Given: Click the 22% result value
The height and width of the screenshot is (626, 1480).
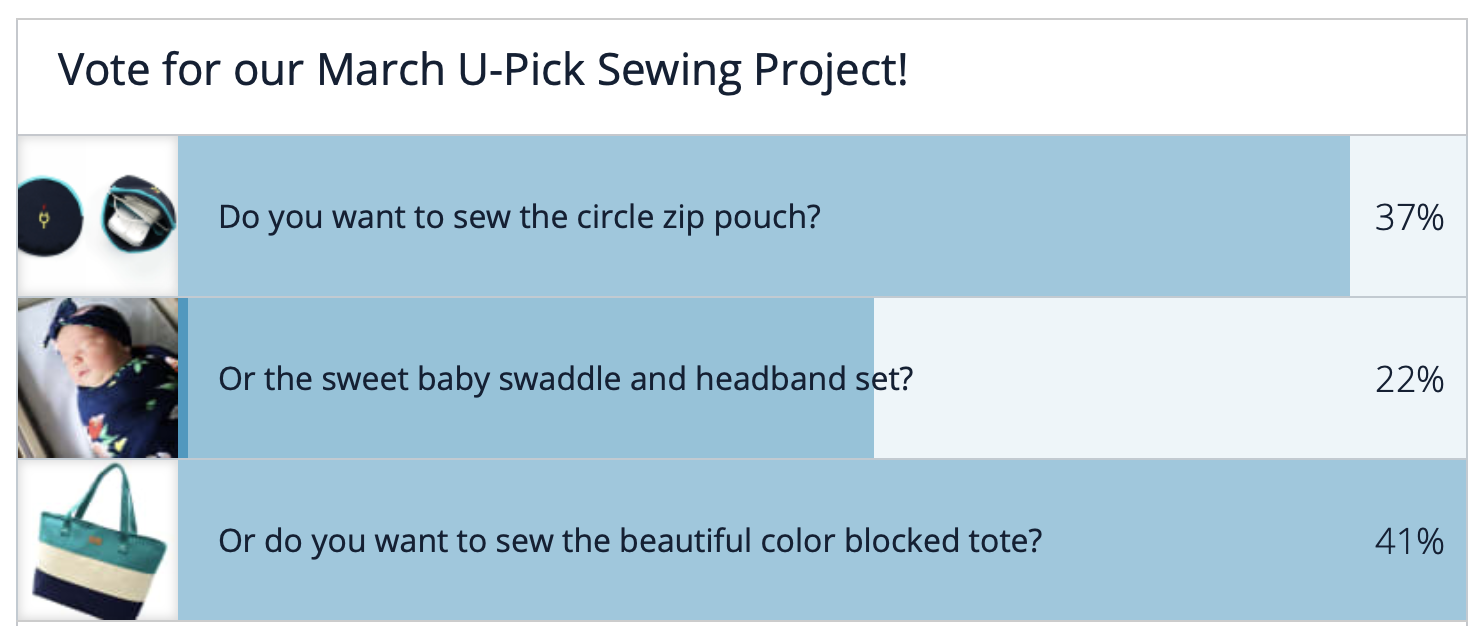Looking at the screenshot, I should tap(1409, 379).
